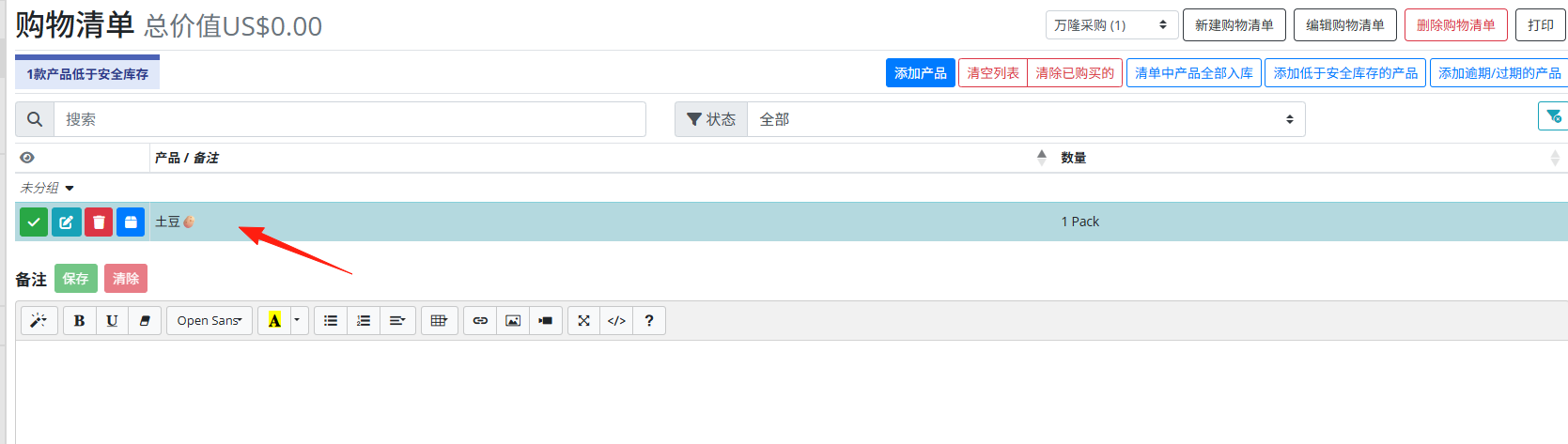Click 删除购物清单 button

point(1456,25)
